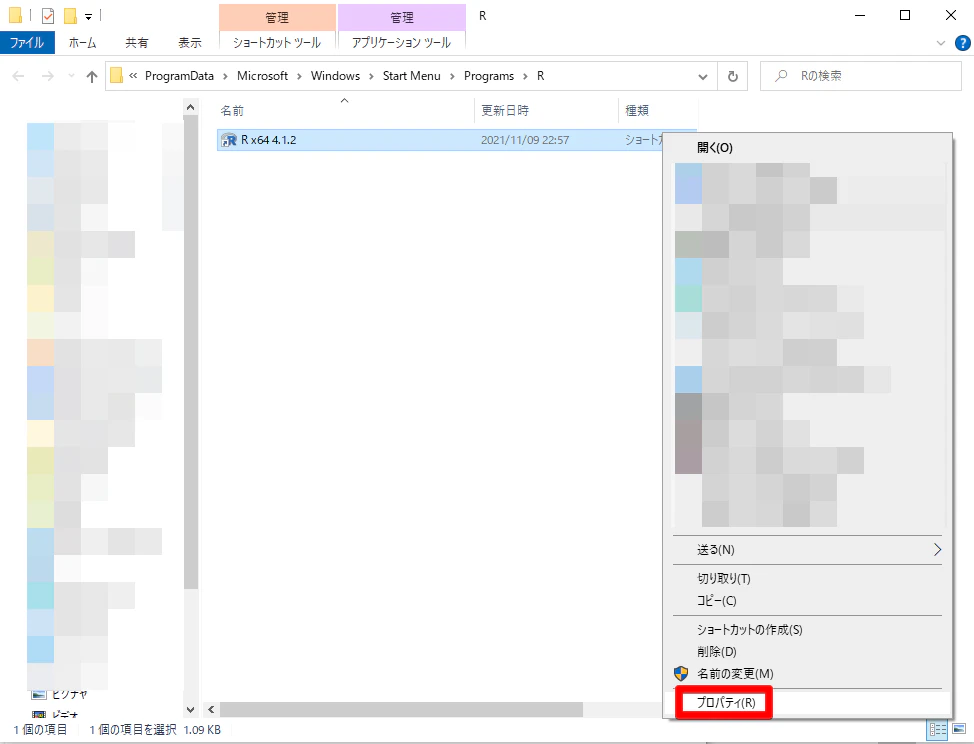Switch to the ホーム ribbon tab
Viewport: 974px width, 744px height.
tap(82, 42)
